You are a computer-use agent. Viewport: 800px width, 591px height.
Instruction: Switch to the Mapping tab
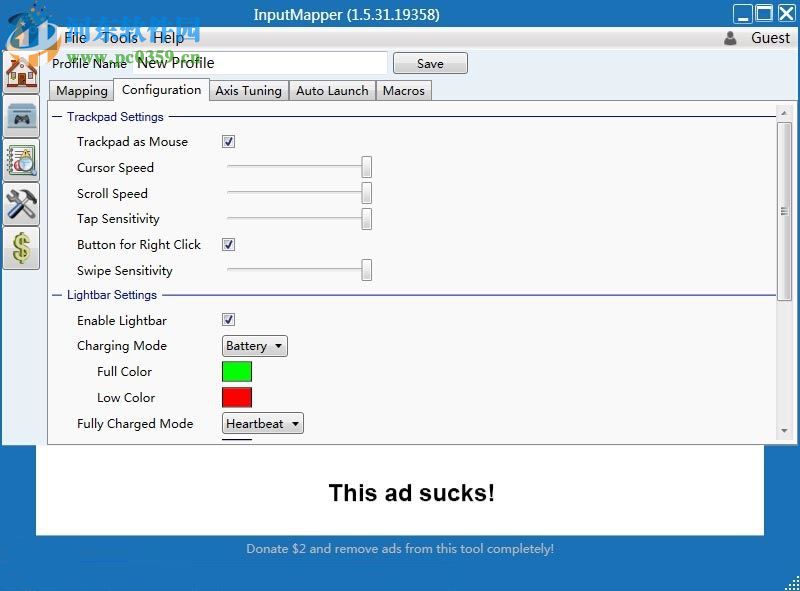(82, 91)
